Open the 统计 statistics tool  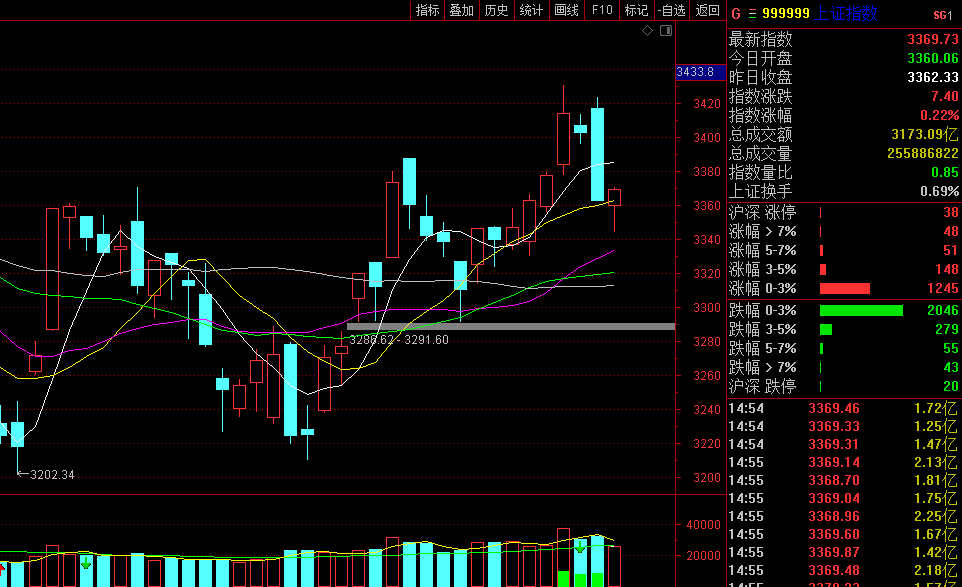[x=531, y=10]
